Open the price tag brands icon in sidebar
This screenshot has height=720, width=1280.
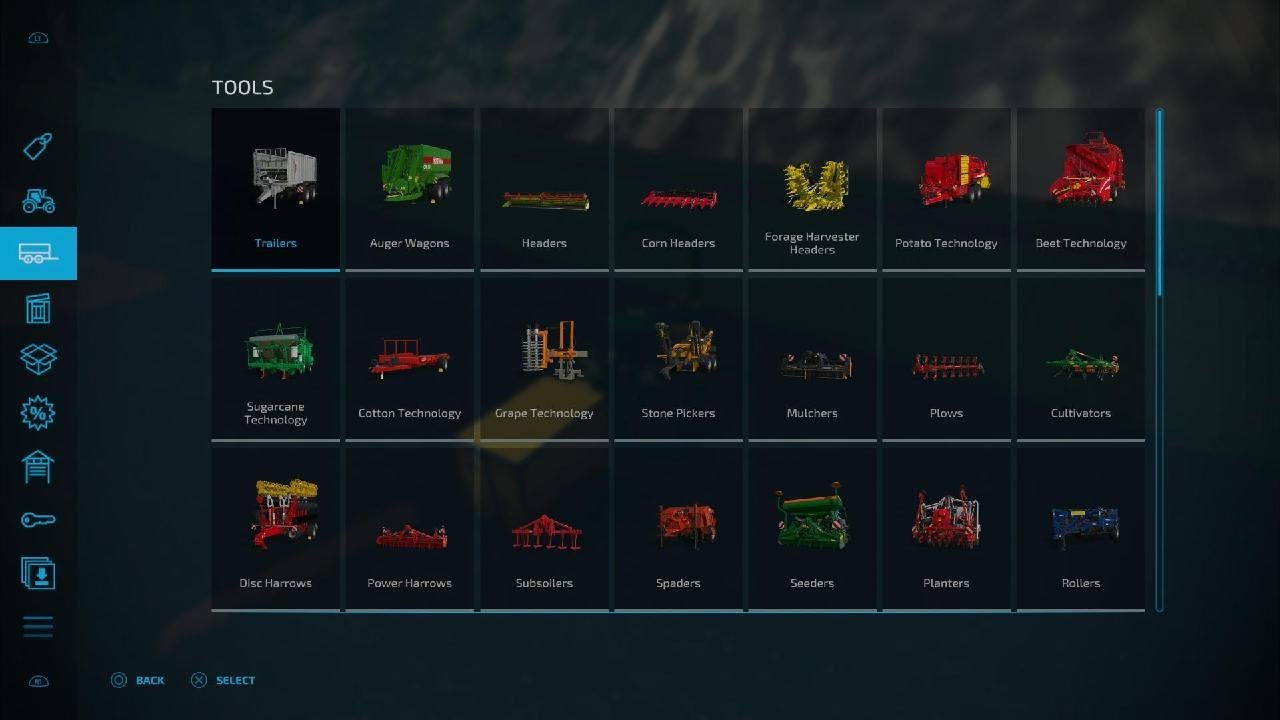(38, 147)
